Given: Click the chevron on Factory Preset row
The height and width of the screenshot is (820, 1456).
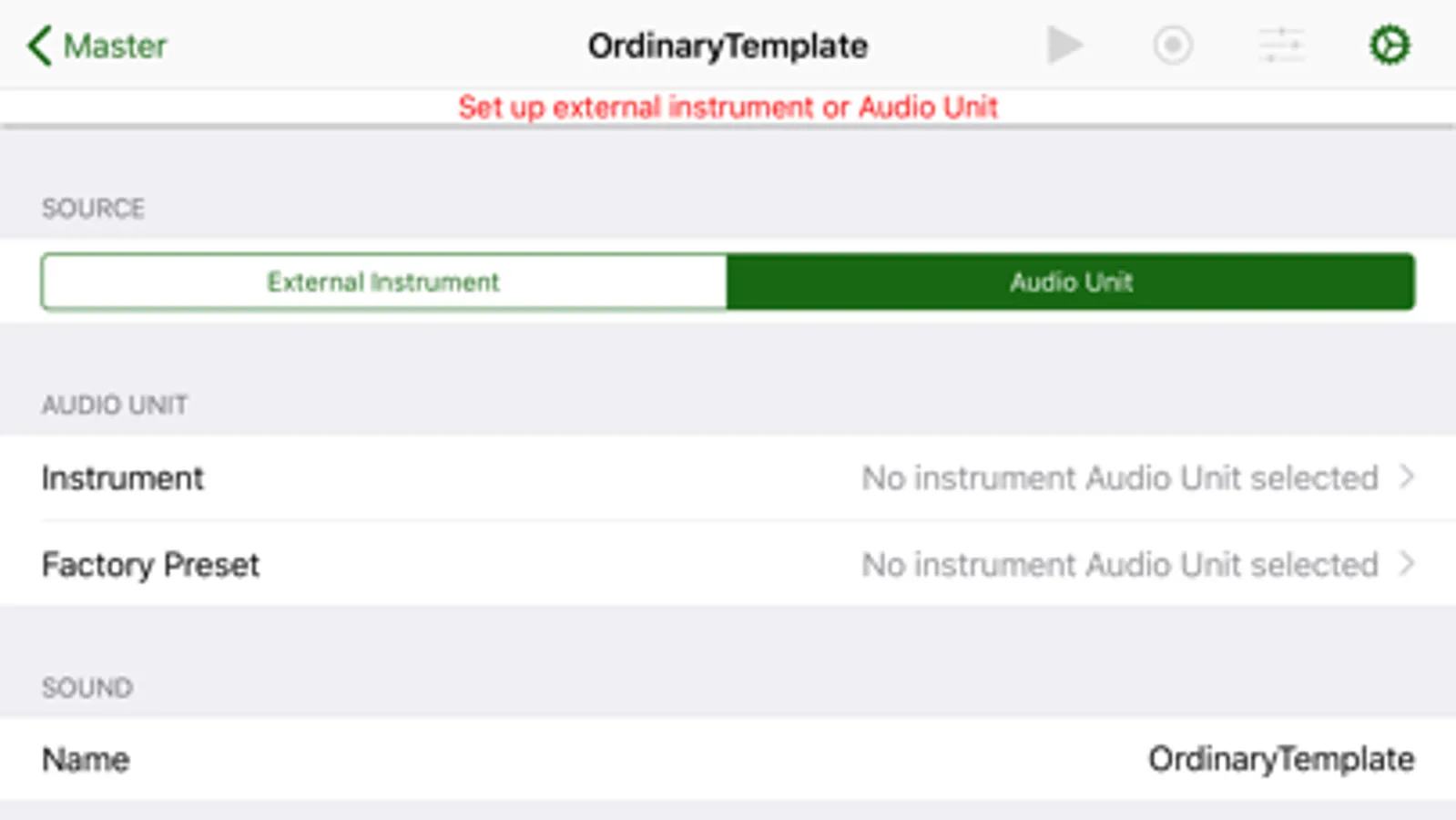Looking at the screenshot, I should click(x=1407, y=564).
